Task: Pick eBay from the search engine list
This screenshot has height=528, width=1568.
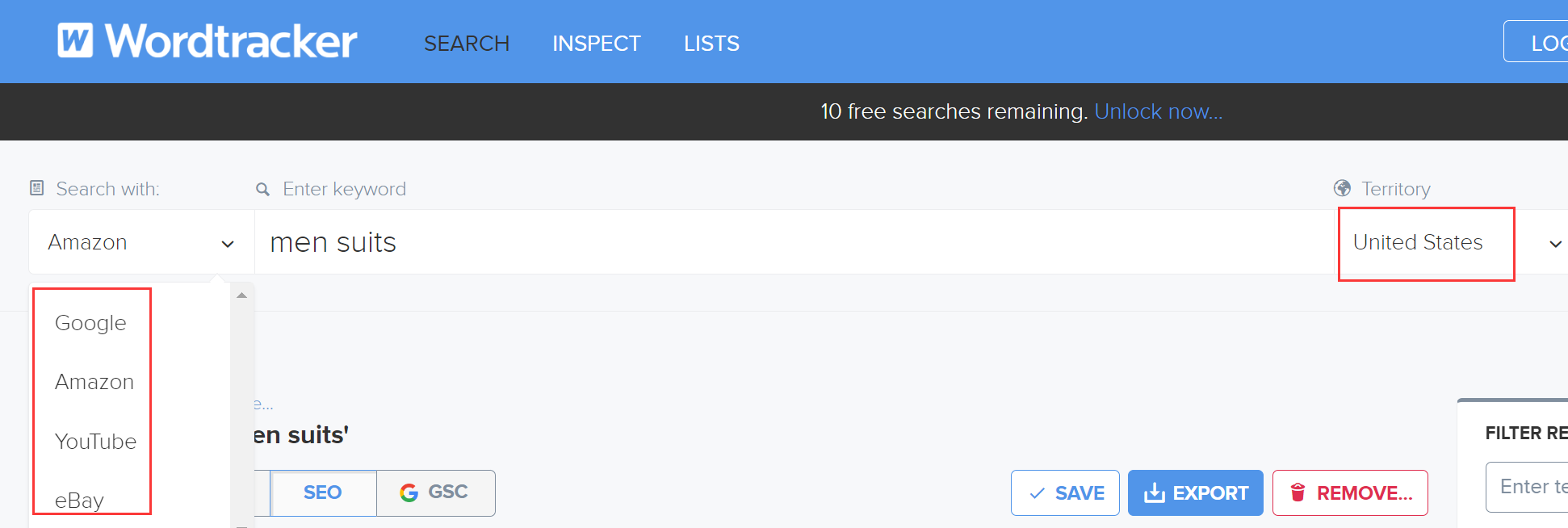Action: click(79, 501)
